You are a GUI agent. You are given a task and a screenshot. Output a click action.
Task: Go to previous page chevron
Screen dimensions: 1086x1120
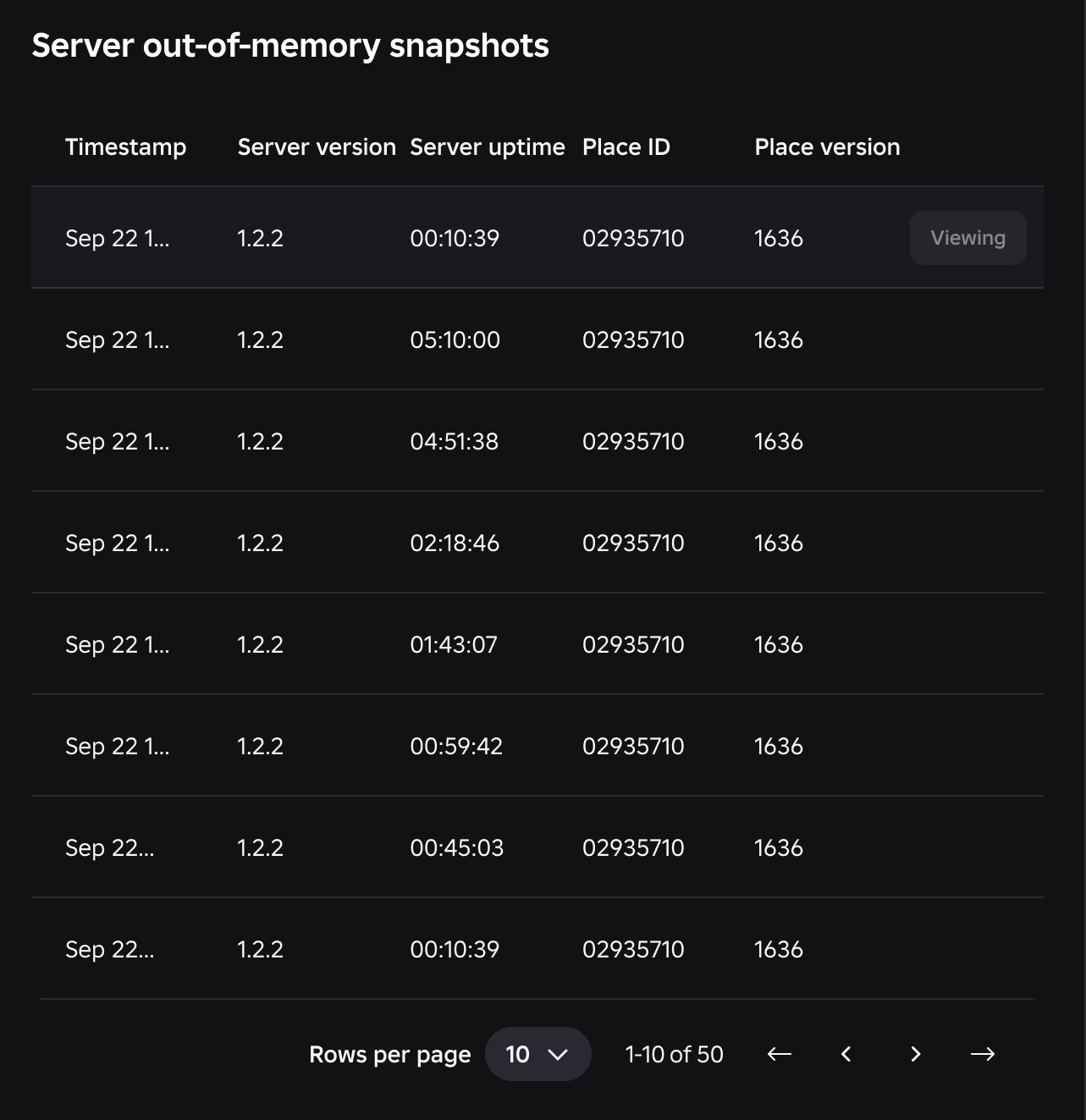pos(846,1054)
